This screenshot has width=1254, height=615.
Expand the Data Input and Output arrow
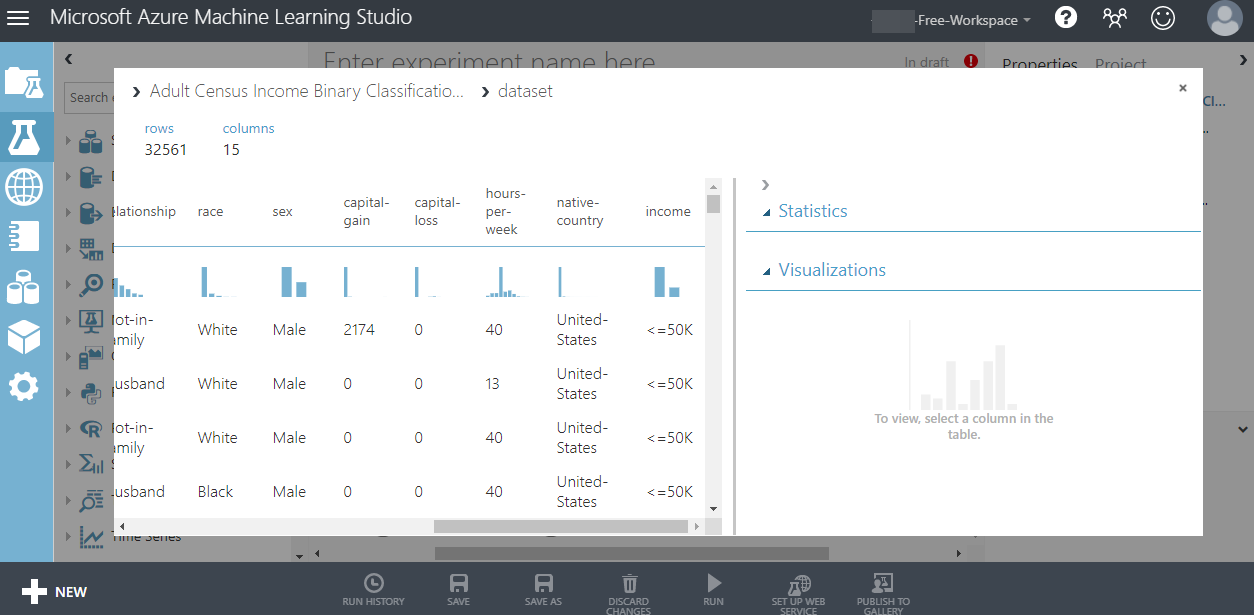(x=68, y=212)
